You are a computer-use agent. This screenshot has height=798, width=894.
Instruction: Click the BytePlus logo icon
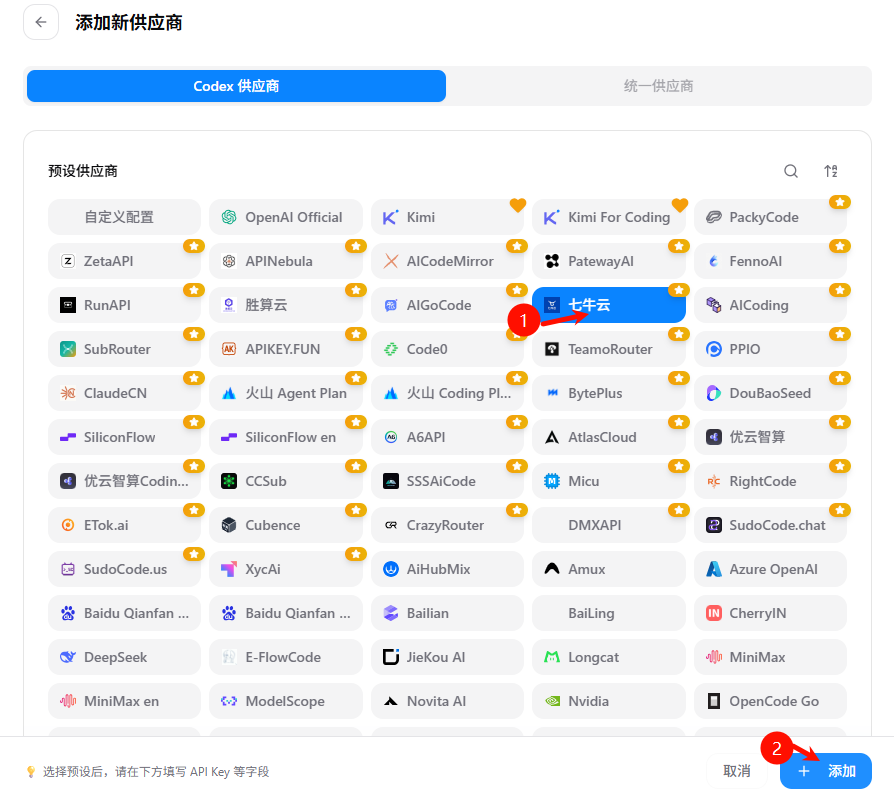(x=552, y=393)
